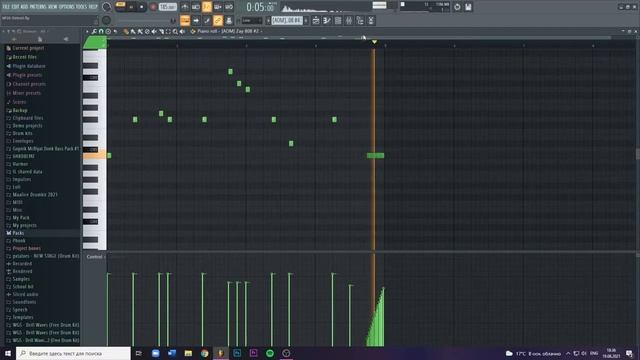Open the HELP menu
Screen dimensions: 640x360
point(93,7)
